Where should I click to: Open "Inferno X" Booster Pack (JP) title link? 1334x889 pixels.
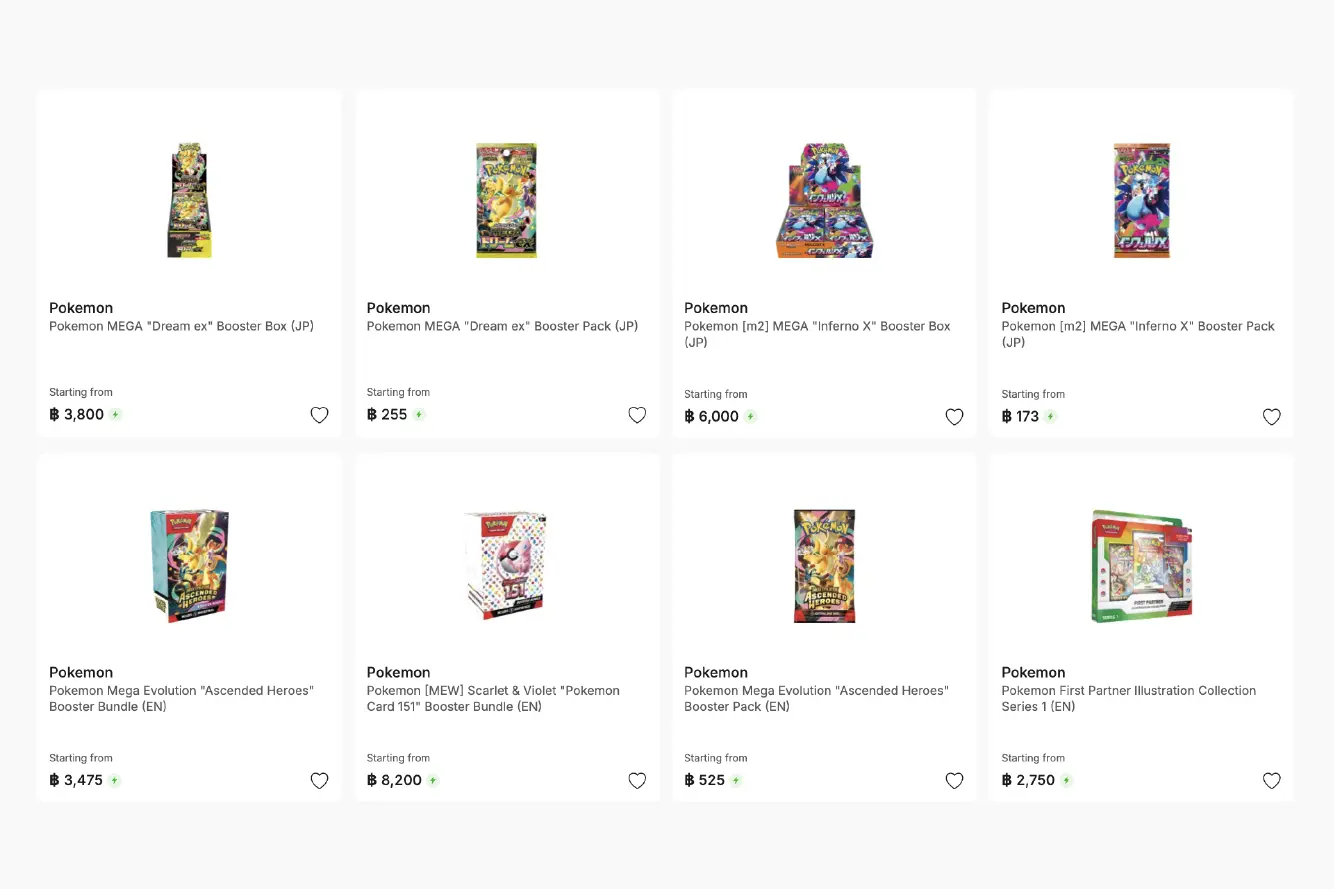(1138, 334)
